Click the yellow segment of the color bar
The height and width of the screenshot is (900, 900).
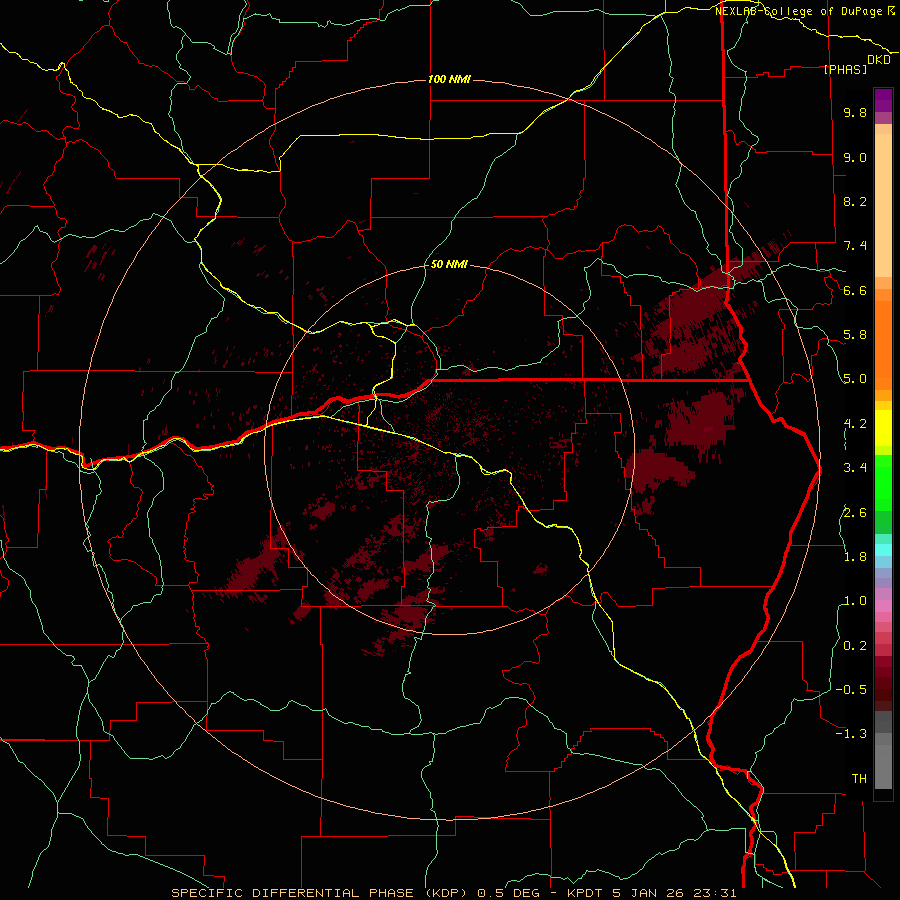coord(883,428)
